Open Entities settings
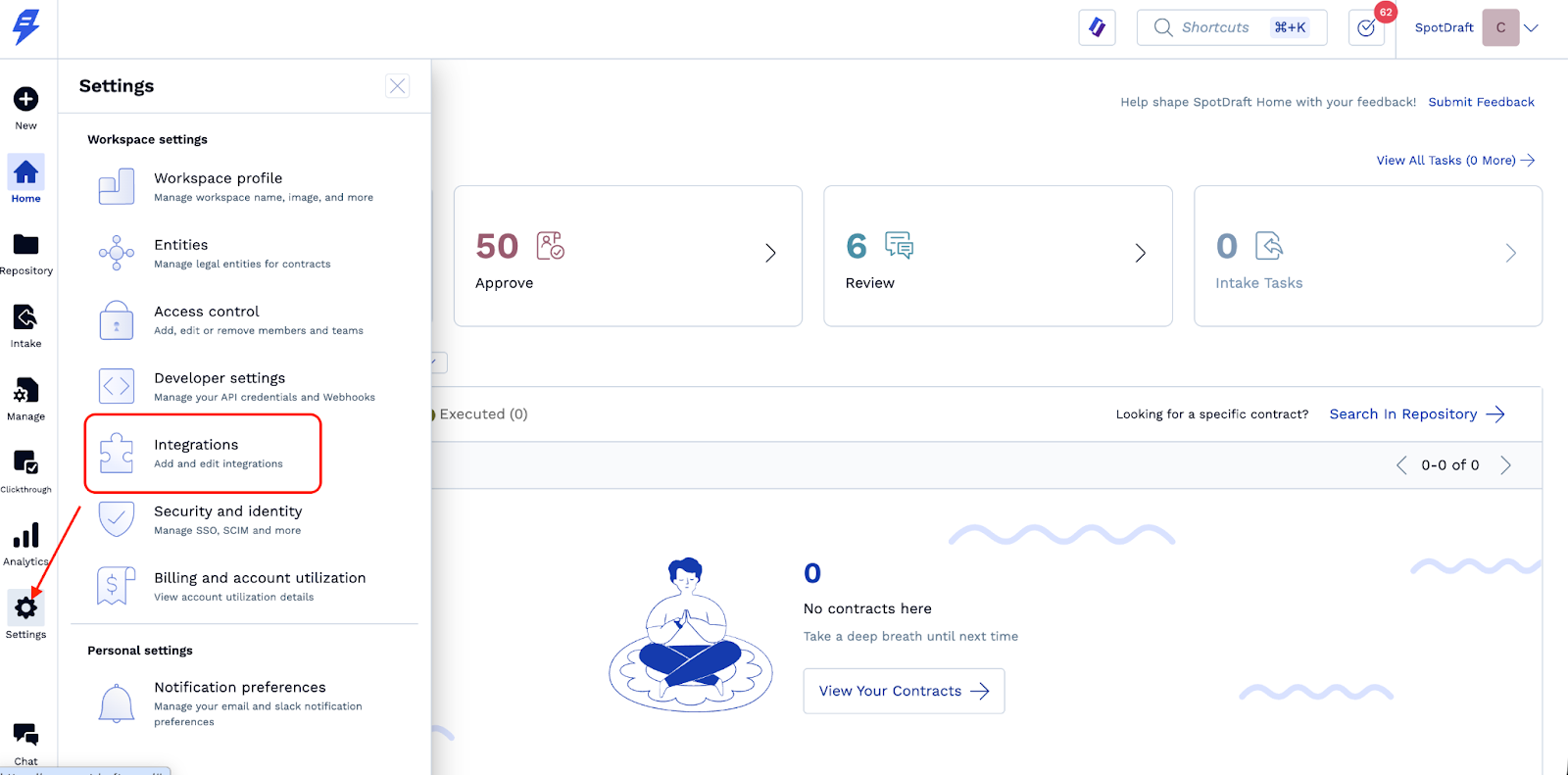The height and width of the screenshot is (775, 1568). tap(245, 253)
